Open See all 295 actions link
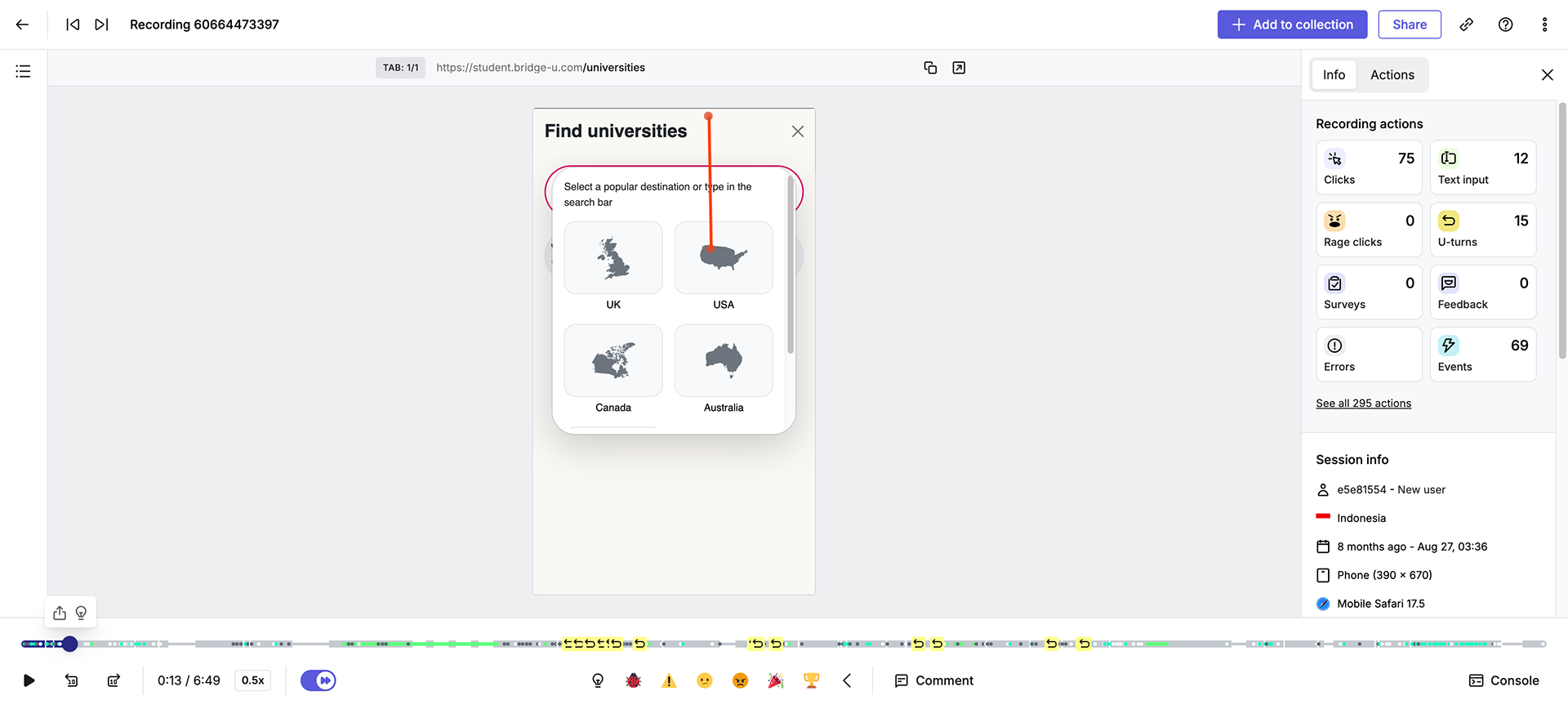This screenshot has width=1568, height=709. (x=1363, y=404)
